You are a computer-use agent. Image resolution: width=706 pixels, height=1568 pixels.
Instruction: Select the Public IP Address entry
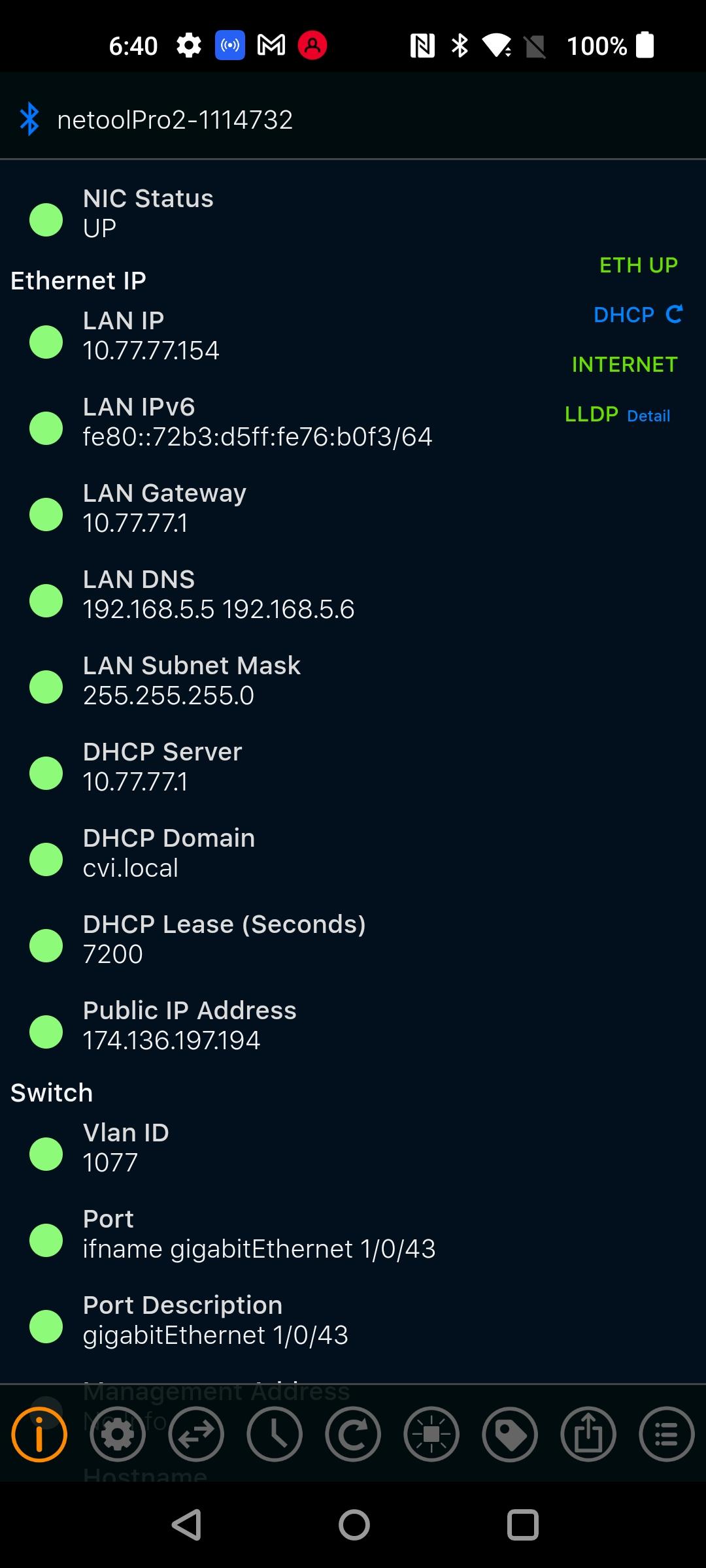tap(190, 1026)
